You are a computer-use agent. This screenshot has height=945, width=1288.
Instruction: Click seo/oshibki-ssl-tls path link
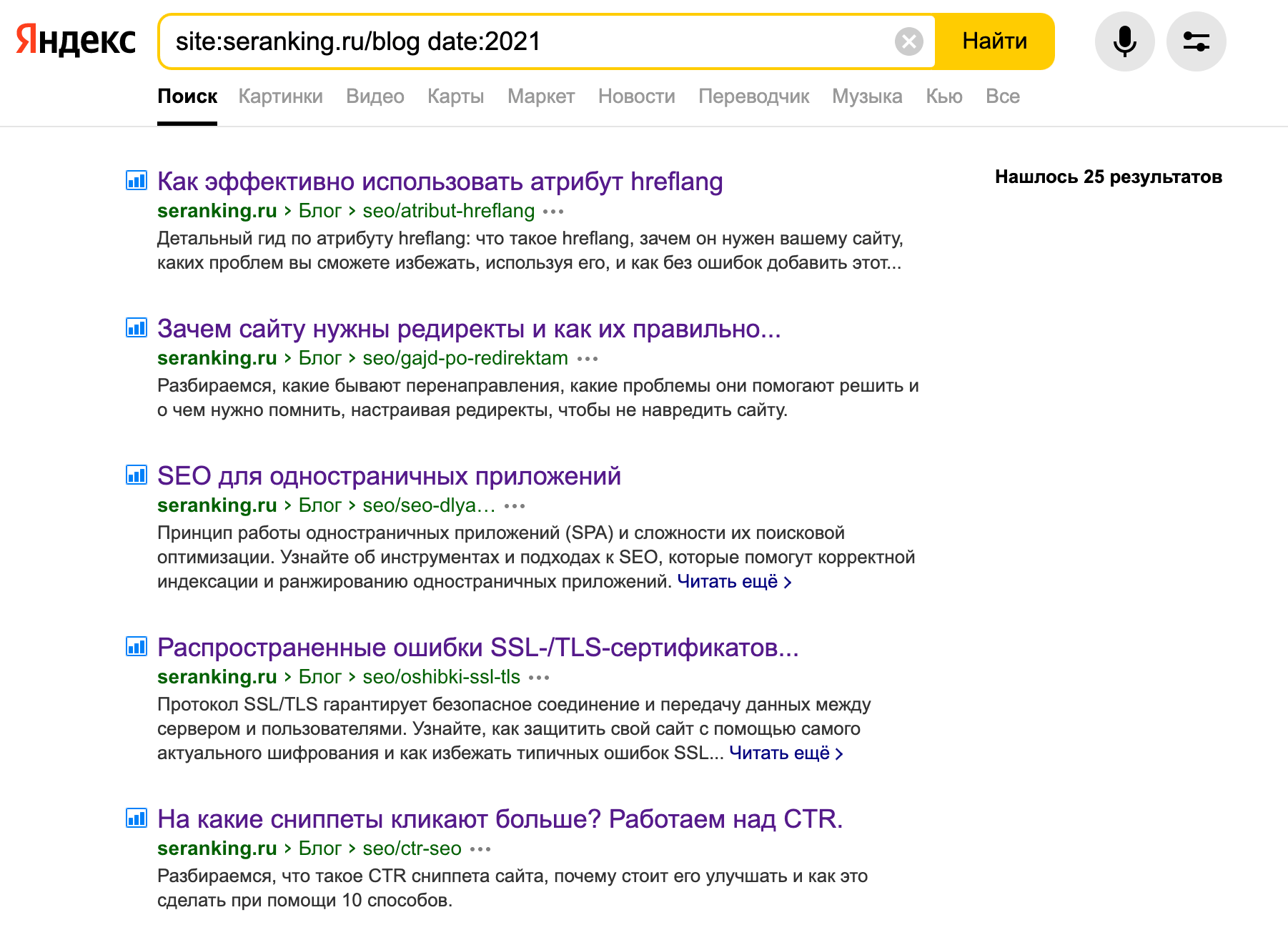coord(442,677)
